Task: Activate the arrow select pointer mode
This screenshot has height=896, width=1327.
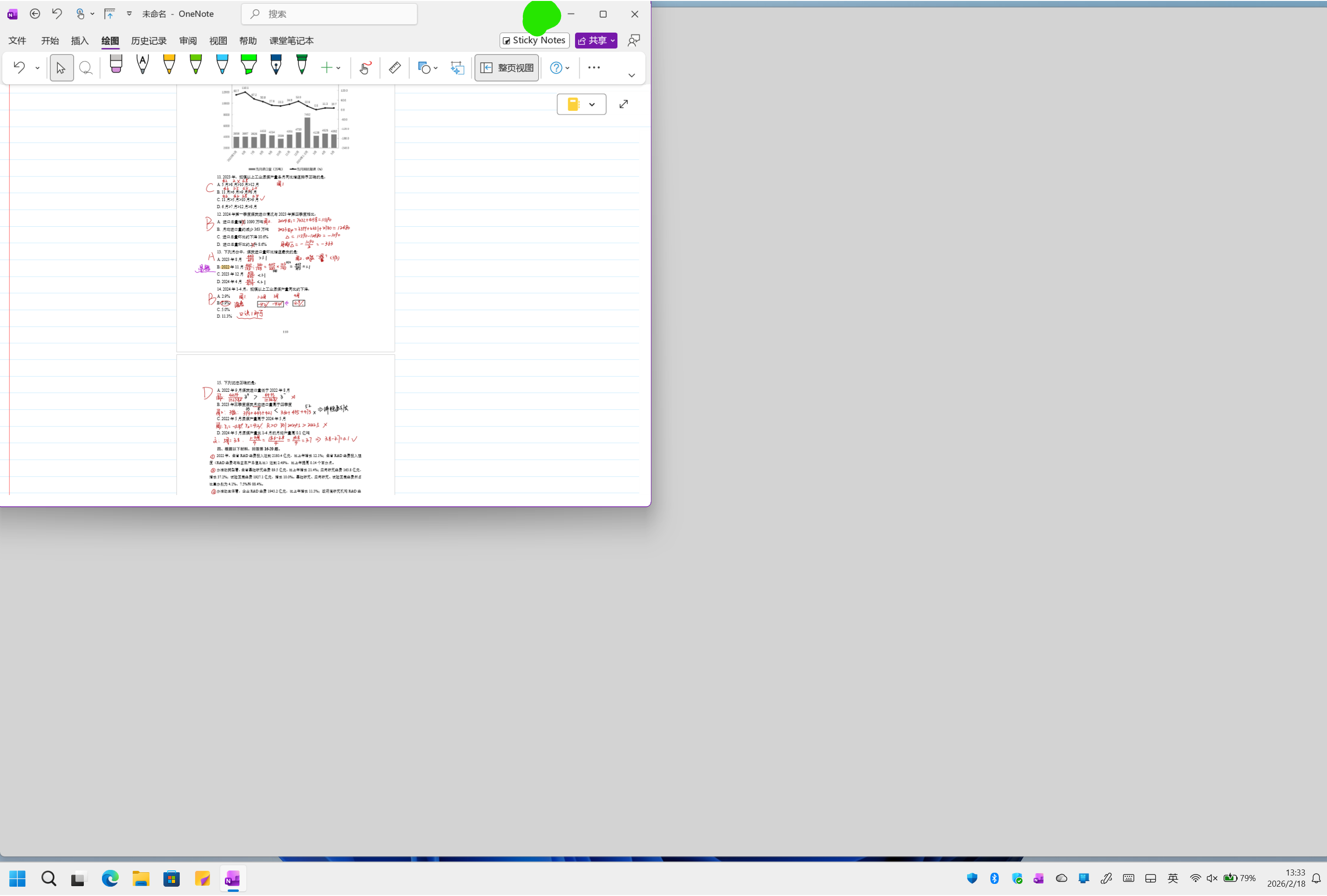Action: [x=61, y=68]
